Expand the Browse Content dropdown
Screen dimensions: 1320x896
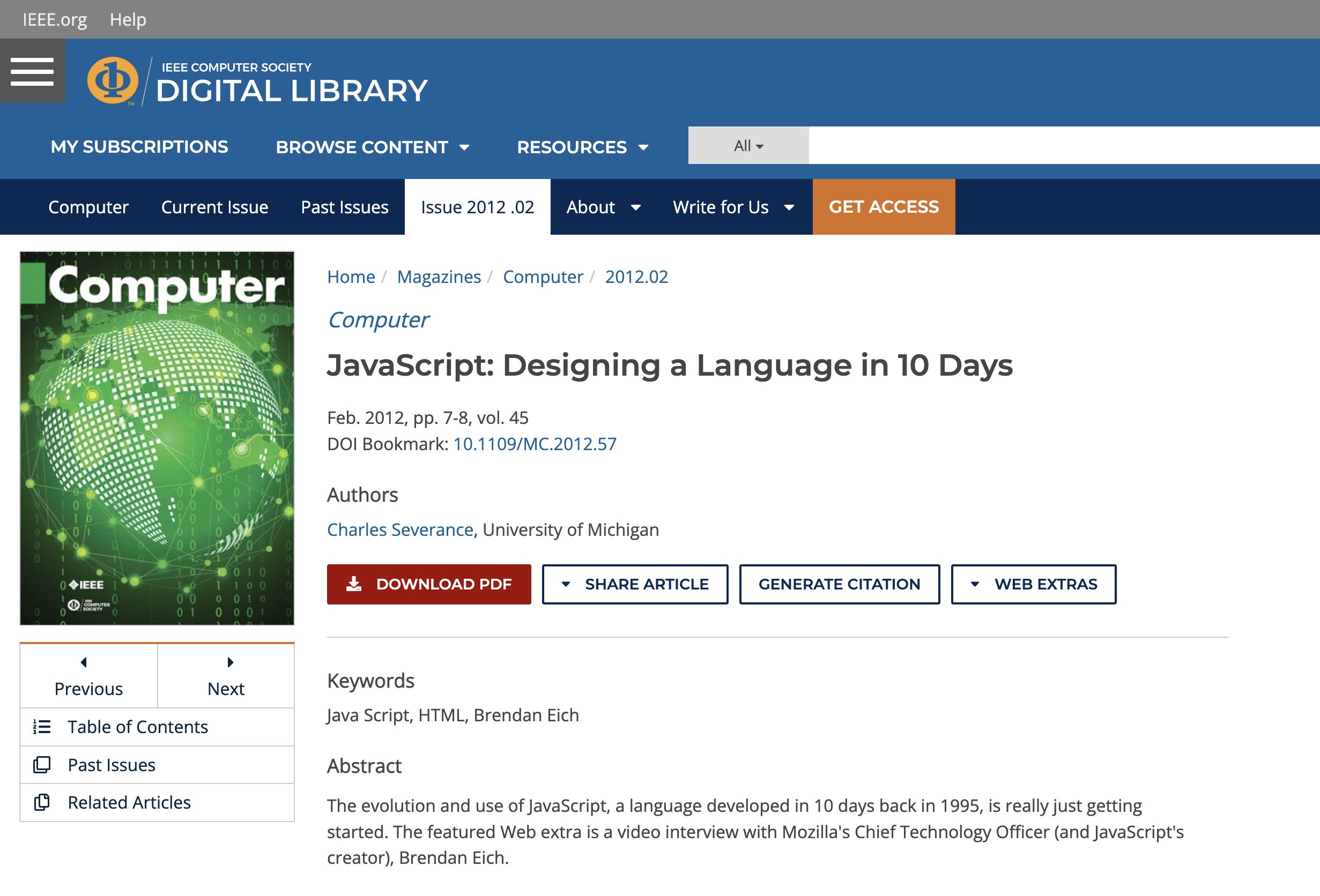(372, 147)
